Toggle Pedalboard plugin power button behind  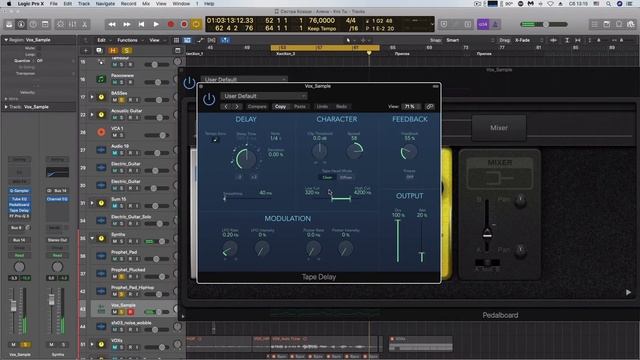(x=189, y=82)
